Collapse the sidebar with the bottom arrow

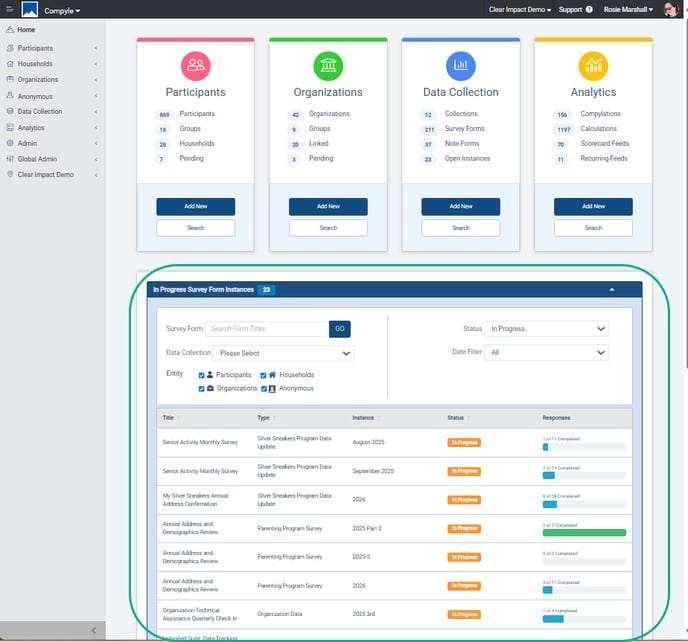coord(93,630)
